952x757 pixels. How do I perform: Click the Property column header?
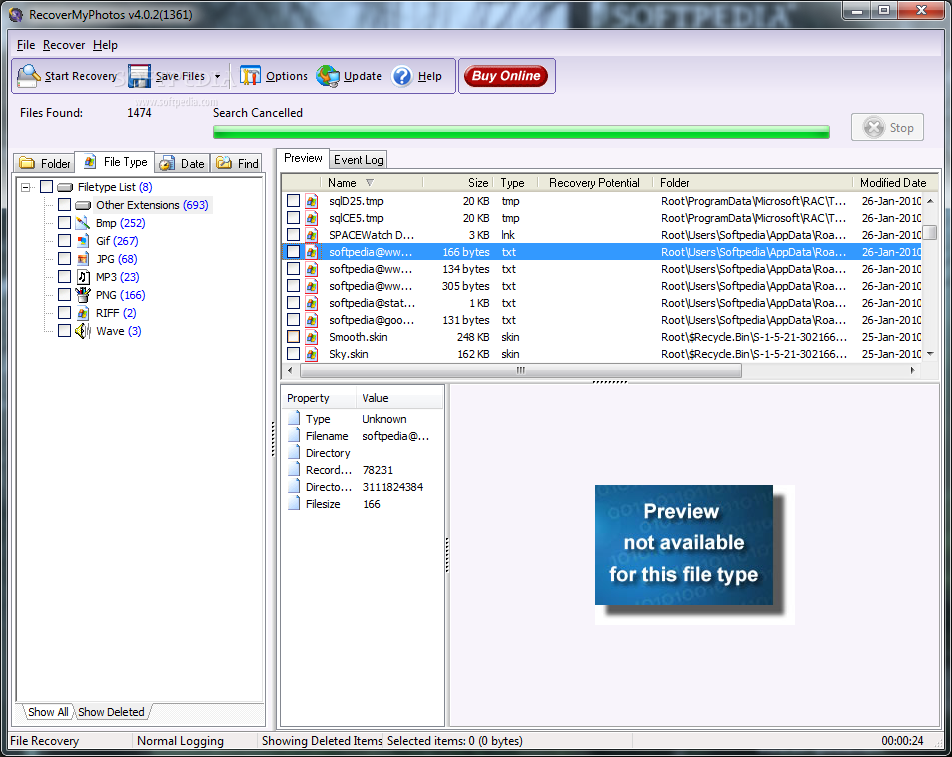[x=319, y=398]
